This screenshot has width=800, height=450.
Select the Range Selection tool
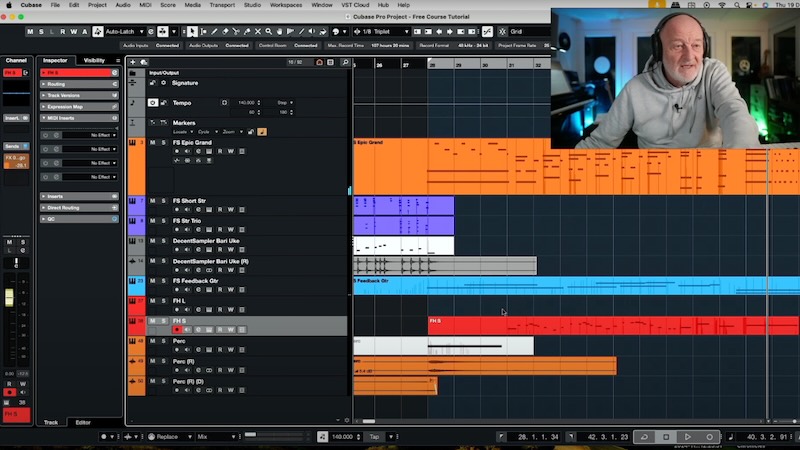[x=204, y=32]
